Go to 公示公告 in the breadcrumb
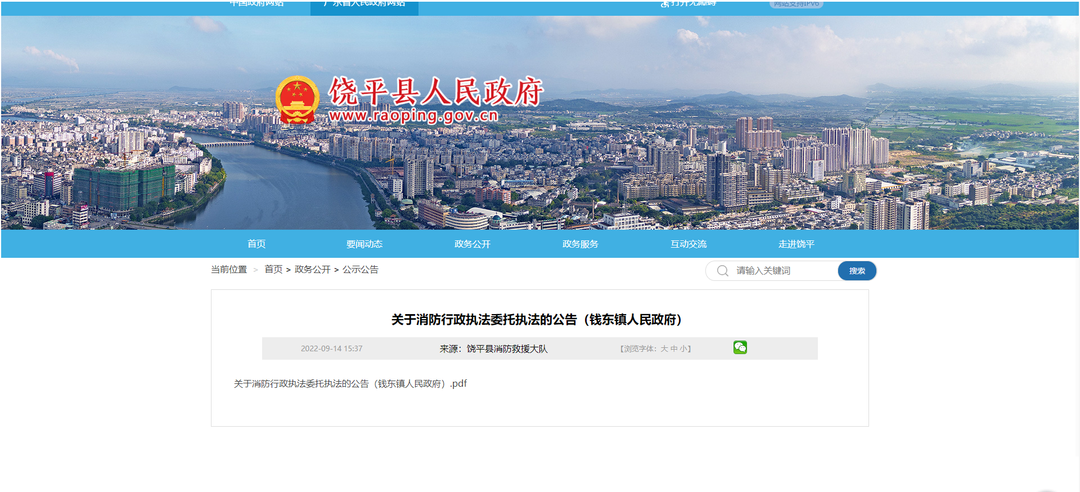 (360, 269)
